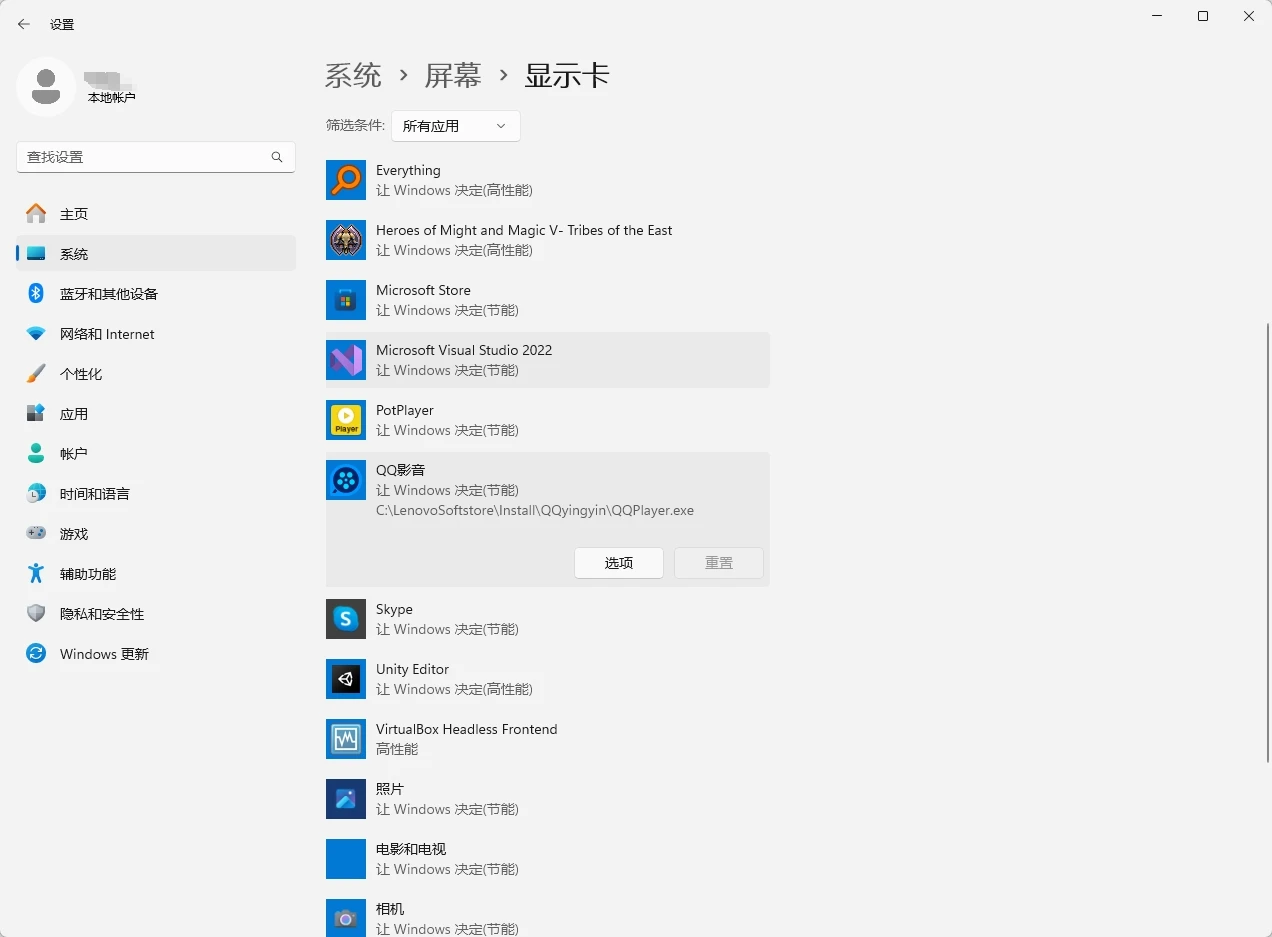1272x937 pixels.
Task: Click the 电影和电视 app icon
Action: point(346,859)
